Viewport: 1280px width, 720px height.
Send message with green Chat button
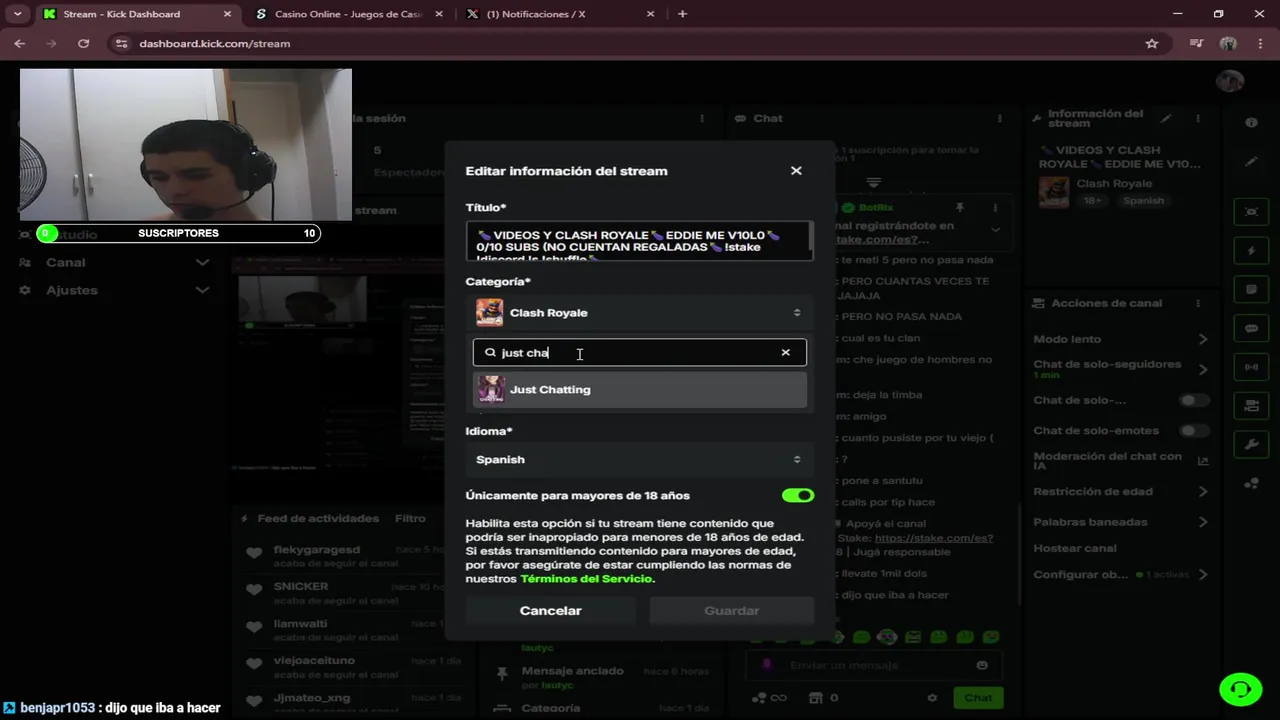click(x=977, y=698)
